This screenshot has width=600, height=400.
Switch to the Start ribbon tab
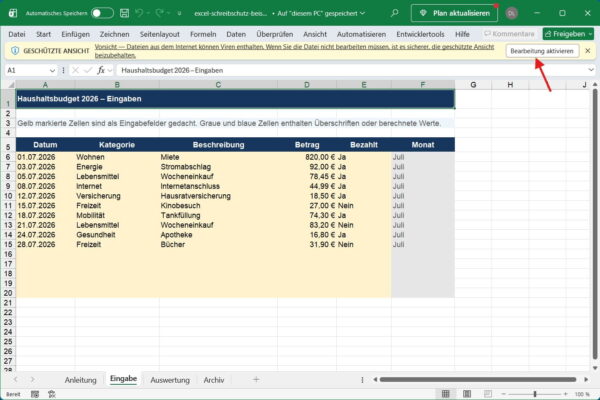(x=43, y=34)
